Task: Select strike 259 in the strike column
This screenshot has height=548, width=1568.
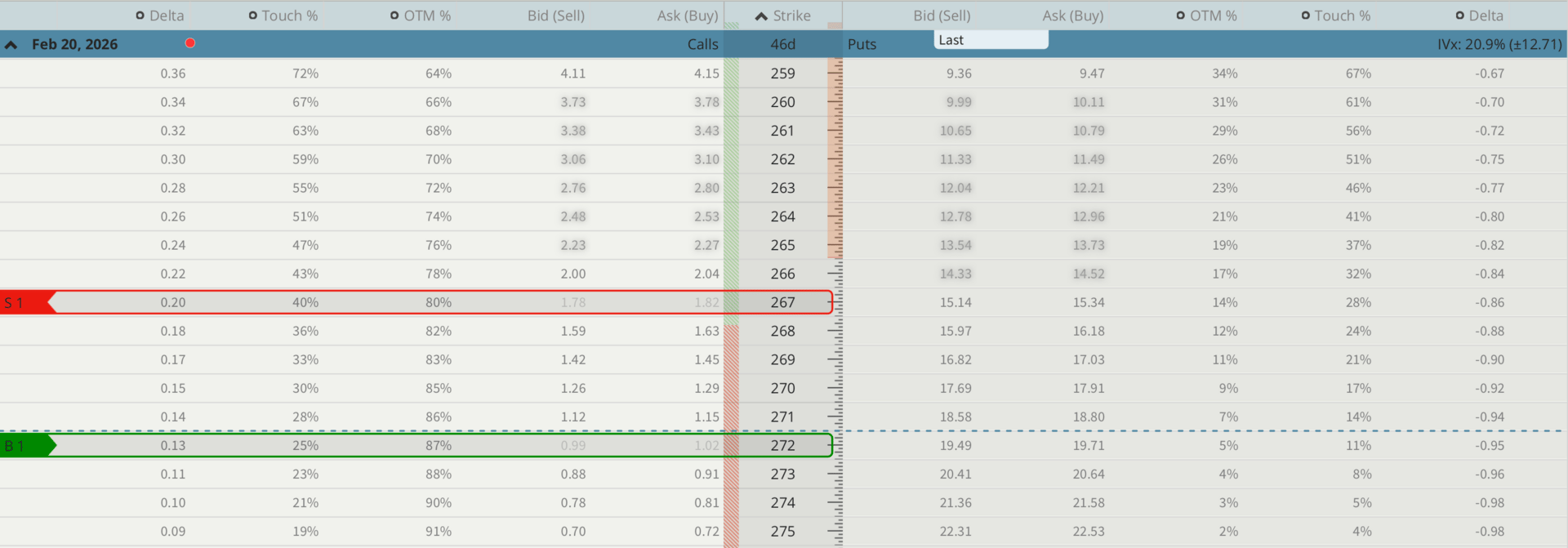Action: point(782,74)
